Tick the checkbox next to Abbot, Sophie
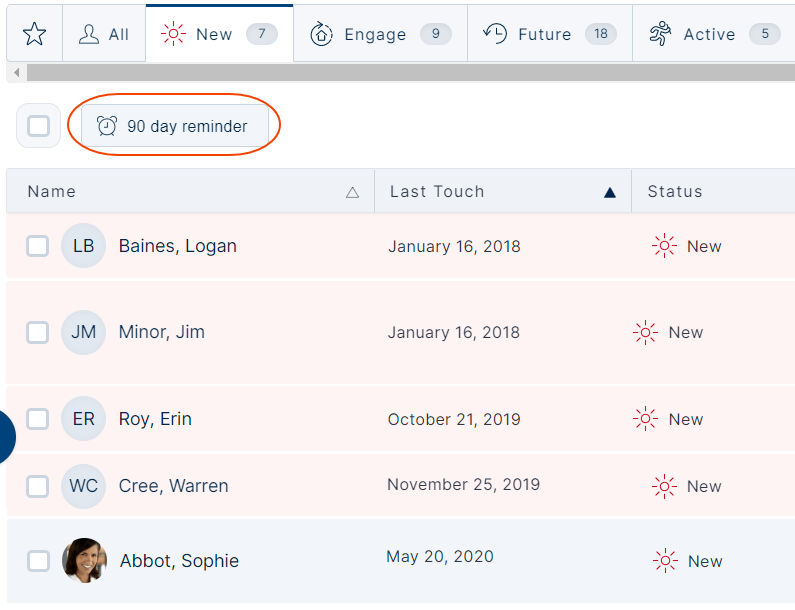 (39, 561)
